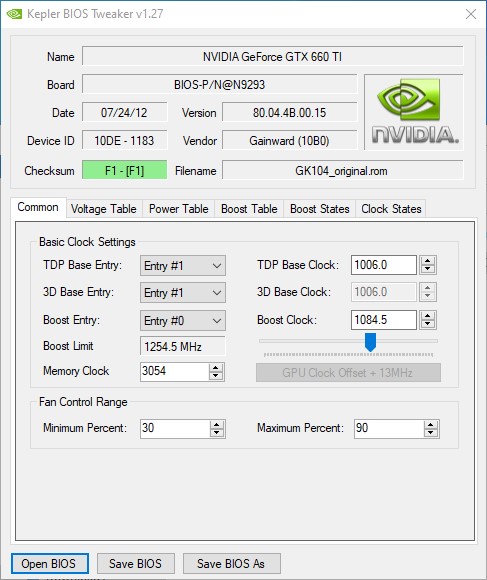
Task: Click the GPU Clock Offset + 13MHz button
Action: [348, 372]
